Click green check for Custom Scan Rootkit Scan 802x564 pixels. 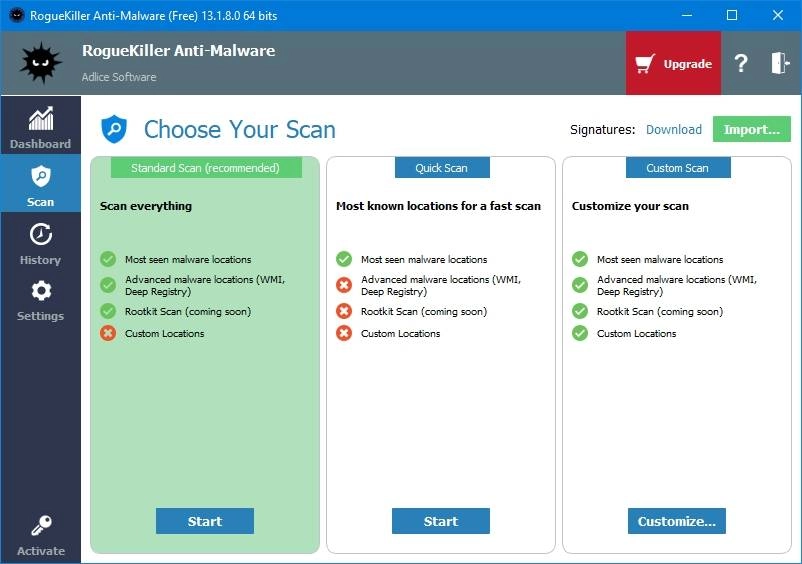tap(580, 311)
